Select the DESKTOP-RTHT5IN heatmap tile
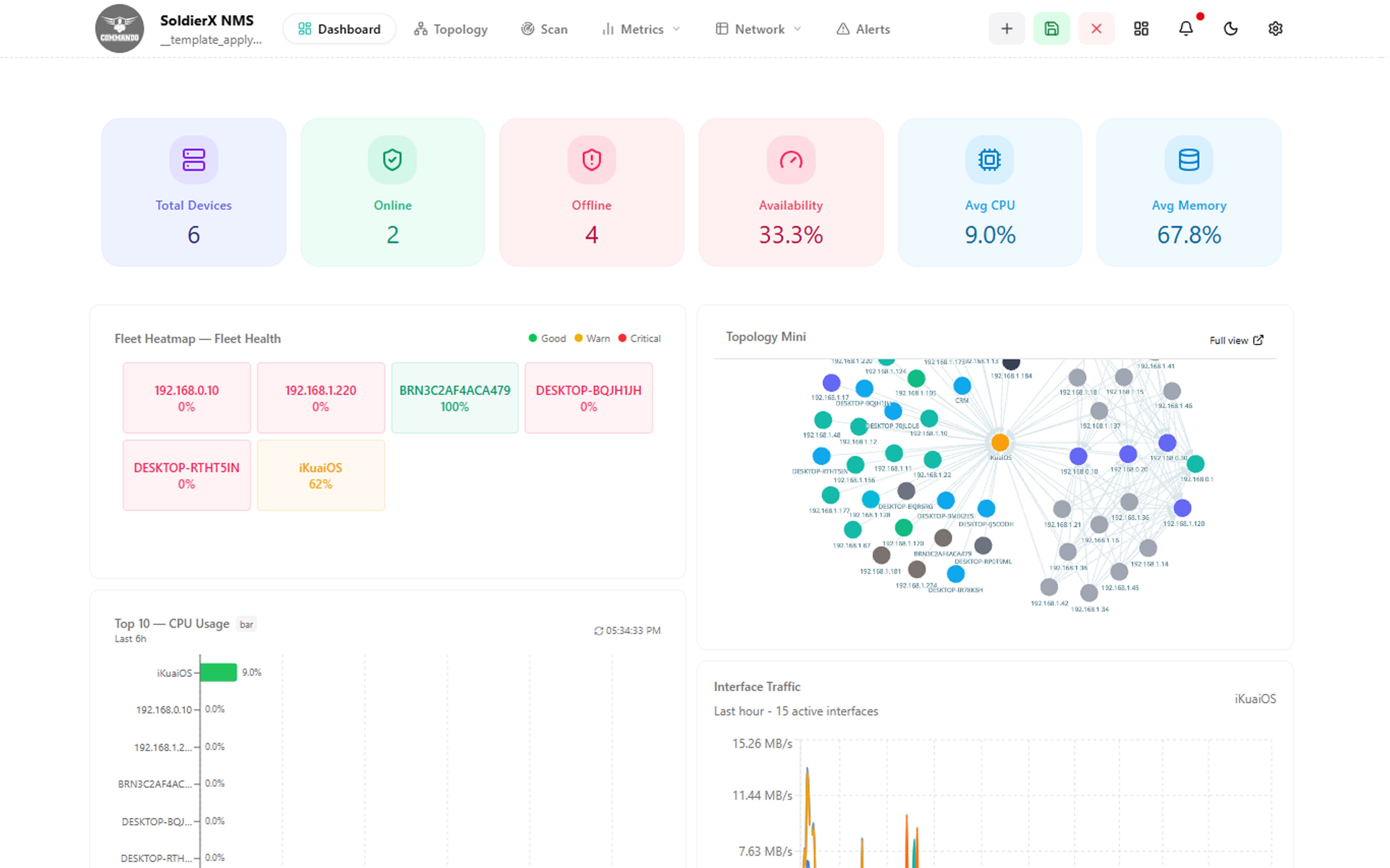The image size is (1390, 868). click(x=186, y=475)
